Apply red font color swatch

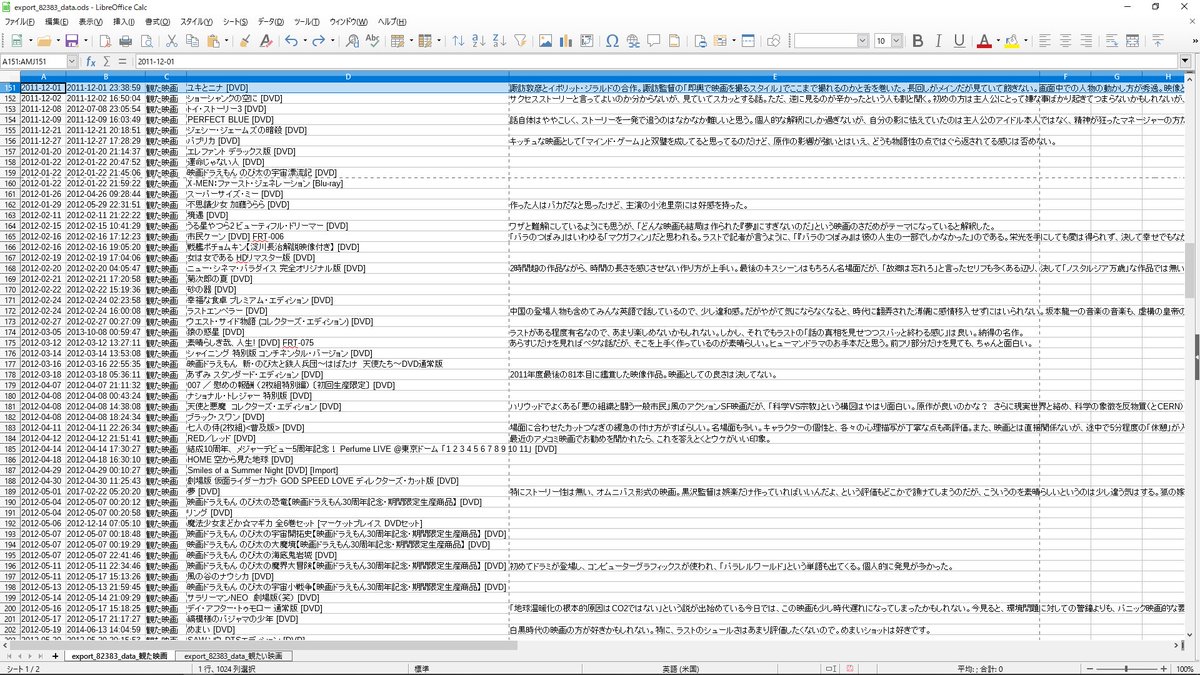(x=984, y=41)
